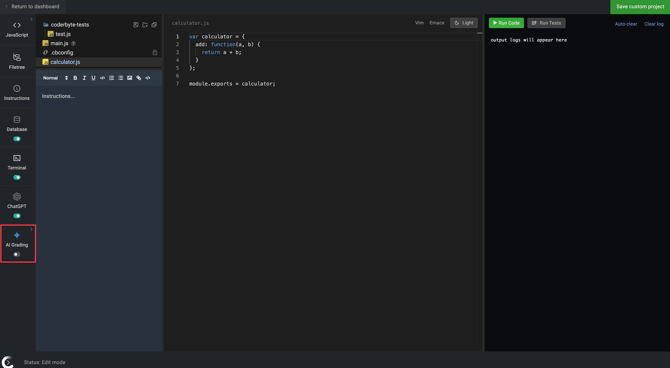Screen dimensions: 670x368
Task: Apply underline formatting in instructions editor
Action: (93, 78)
